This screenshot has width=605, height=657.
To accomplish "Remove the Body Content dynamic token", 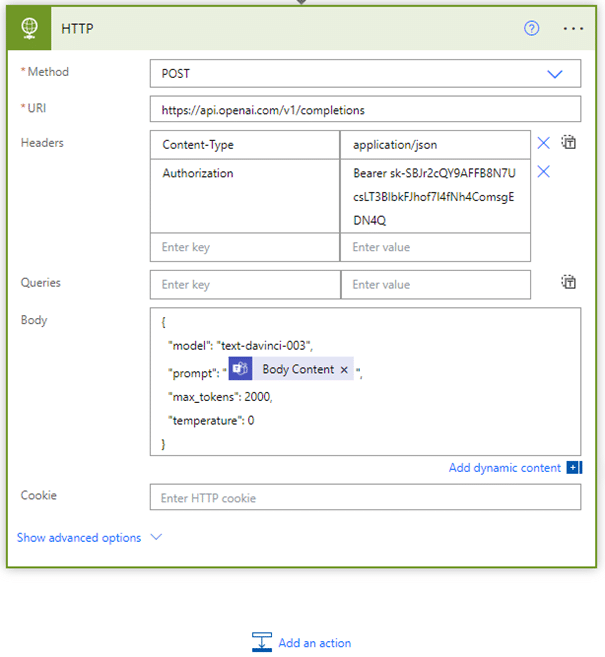I will pos(344,370).
